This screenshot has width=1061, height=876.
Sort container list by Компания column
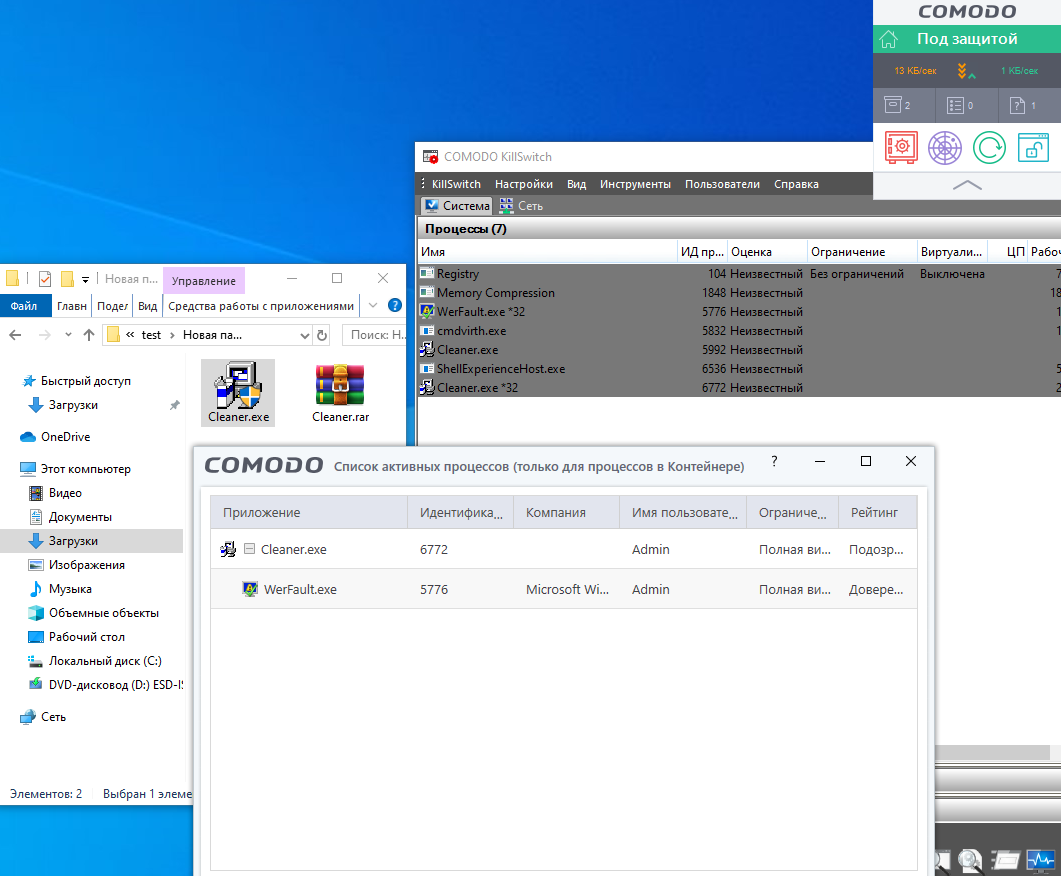(566, 512)
